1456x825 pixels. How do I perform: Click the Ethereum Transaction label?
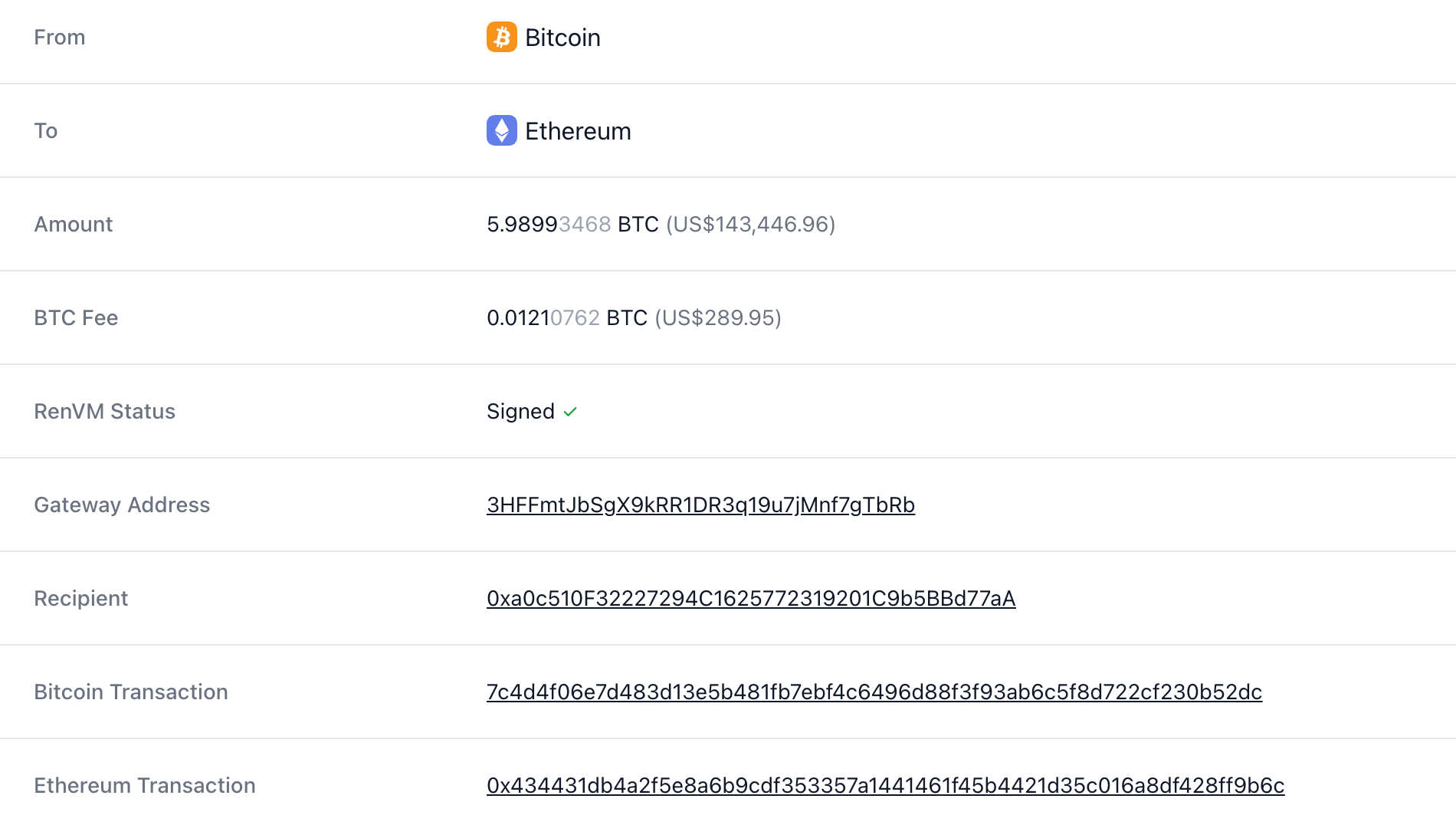[145, 785]
